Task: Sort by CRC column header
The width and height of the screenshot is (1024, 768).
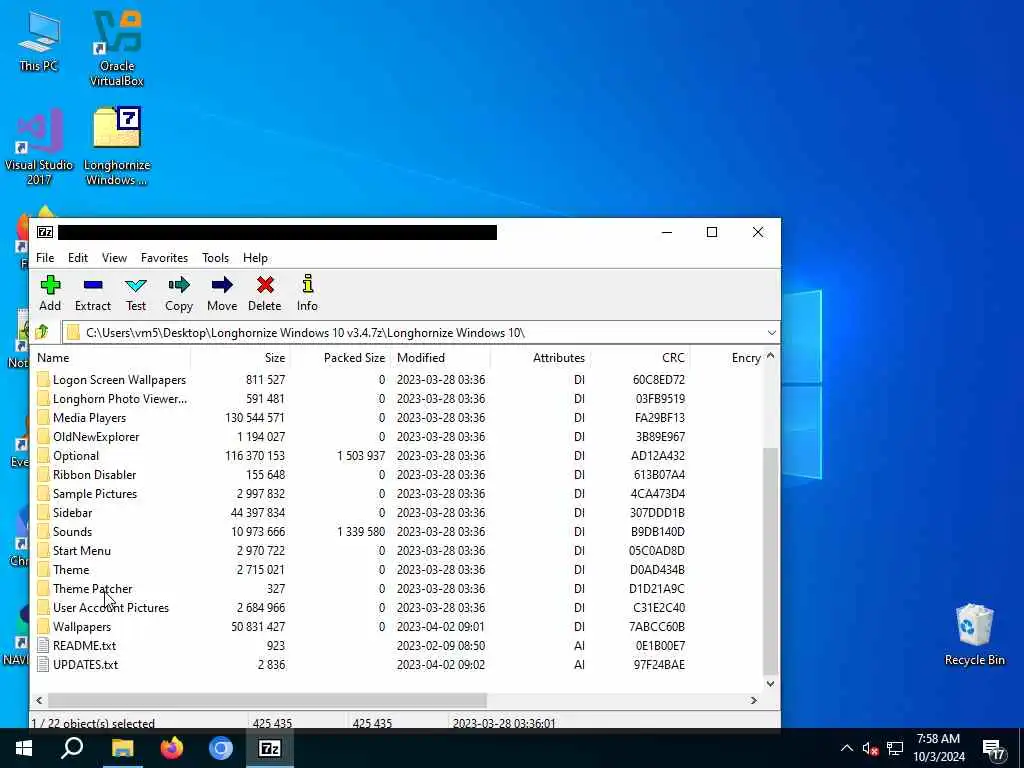Action: coord(640,358)
